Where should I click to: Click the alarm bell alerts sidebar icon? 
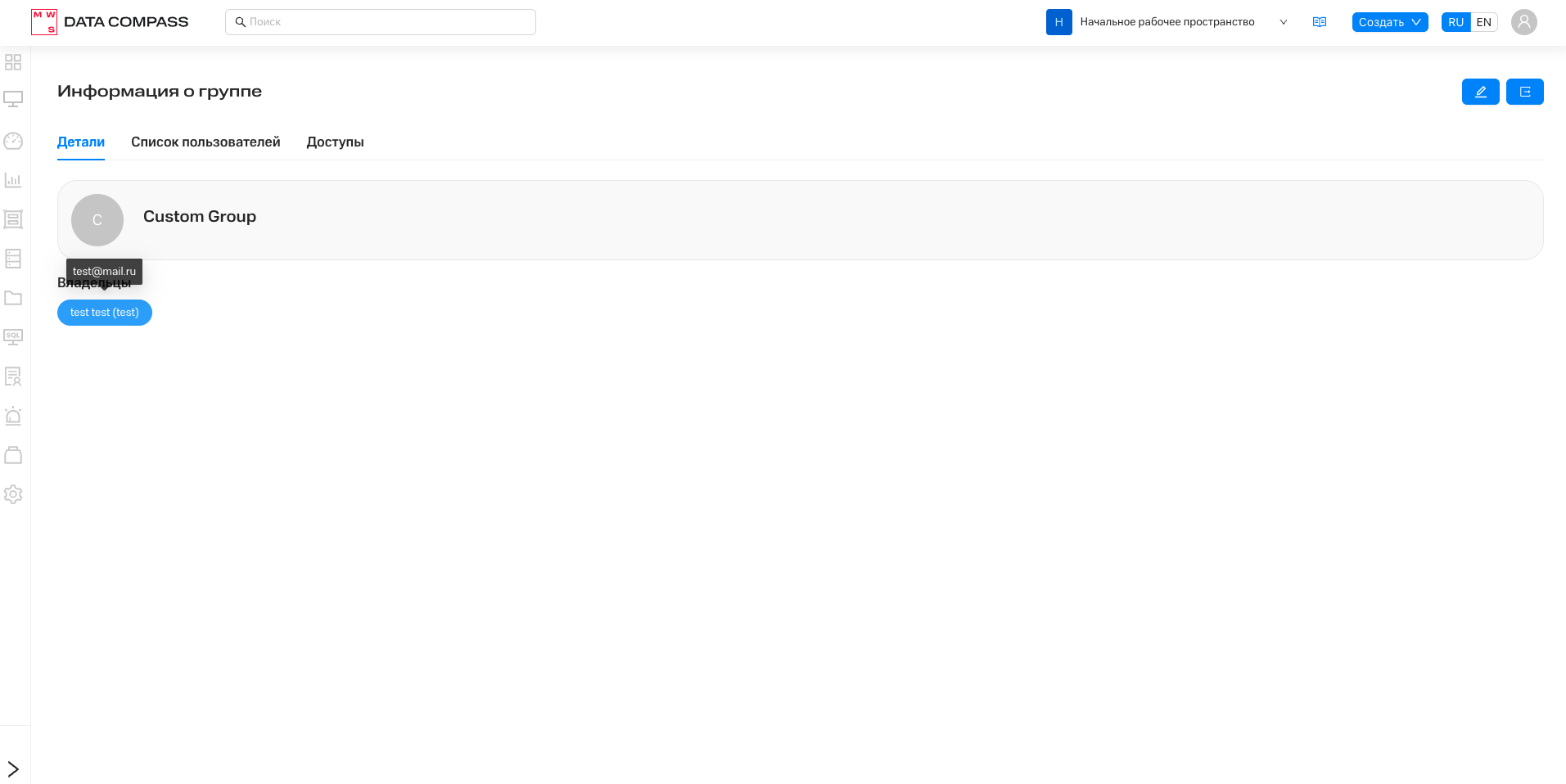pyautogui.click(x=13, y=416)
